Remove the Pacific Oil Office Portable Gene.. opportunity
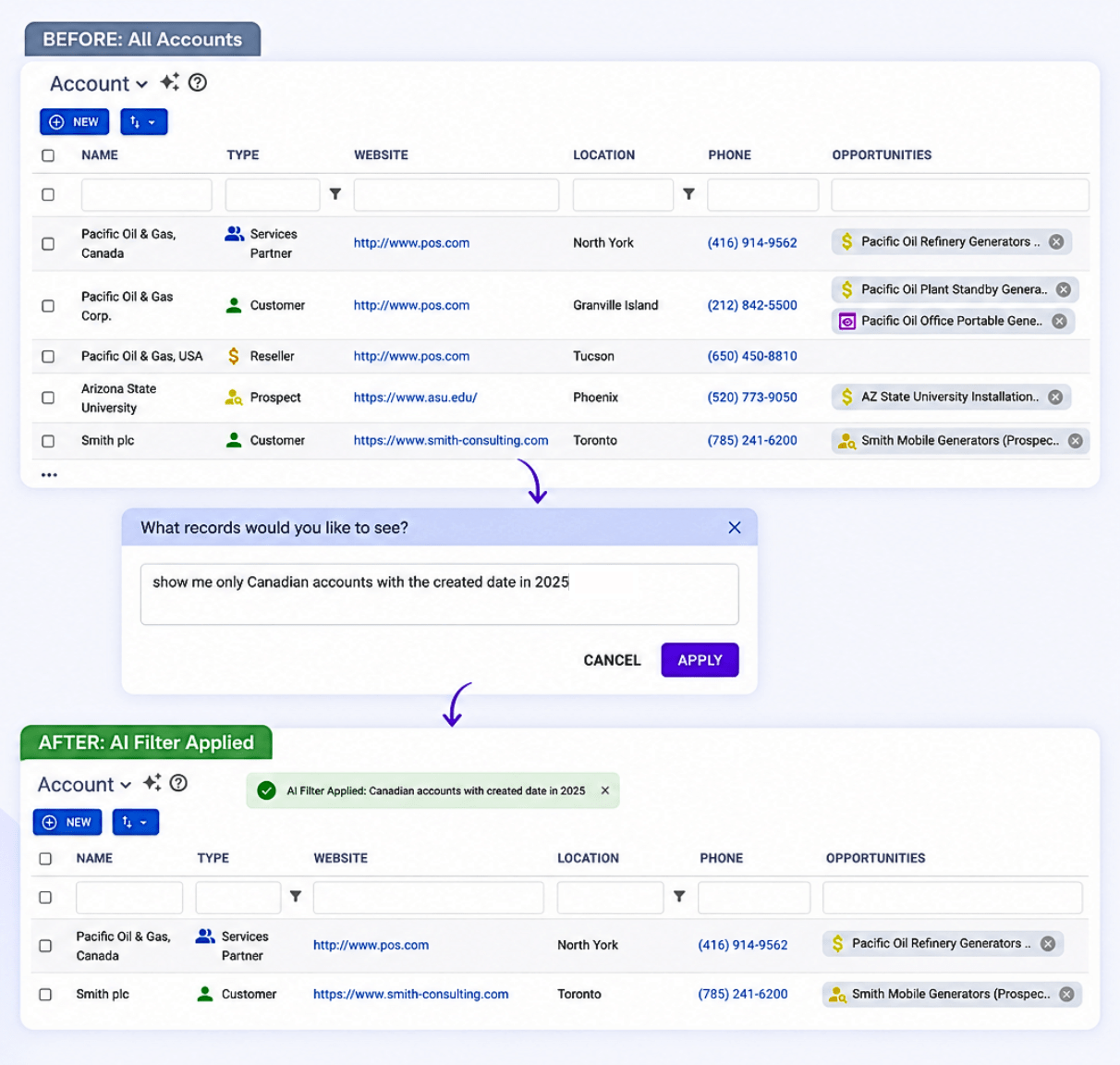Viewport: 1120px width, 1065px height. 1059,321
